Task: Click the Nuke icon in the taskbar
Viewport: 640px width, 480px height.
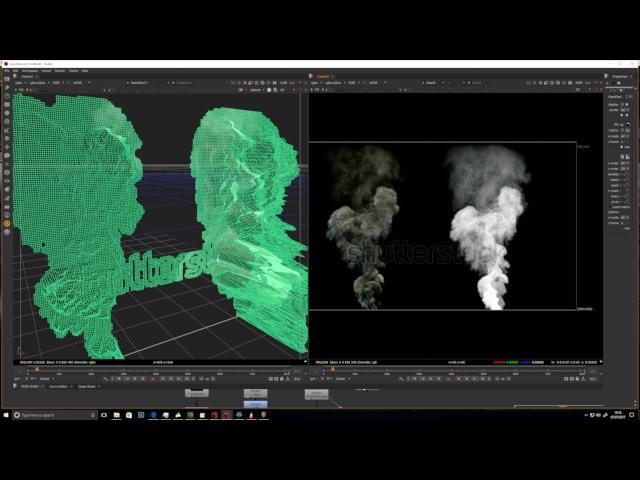Action: pos(227,414)
